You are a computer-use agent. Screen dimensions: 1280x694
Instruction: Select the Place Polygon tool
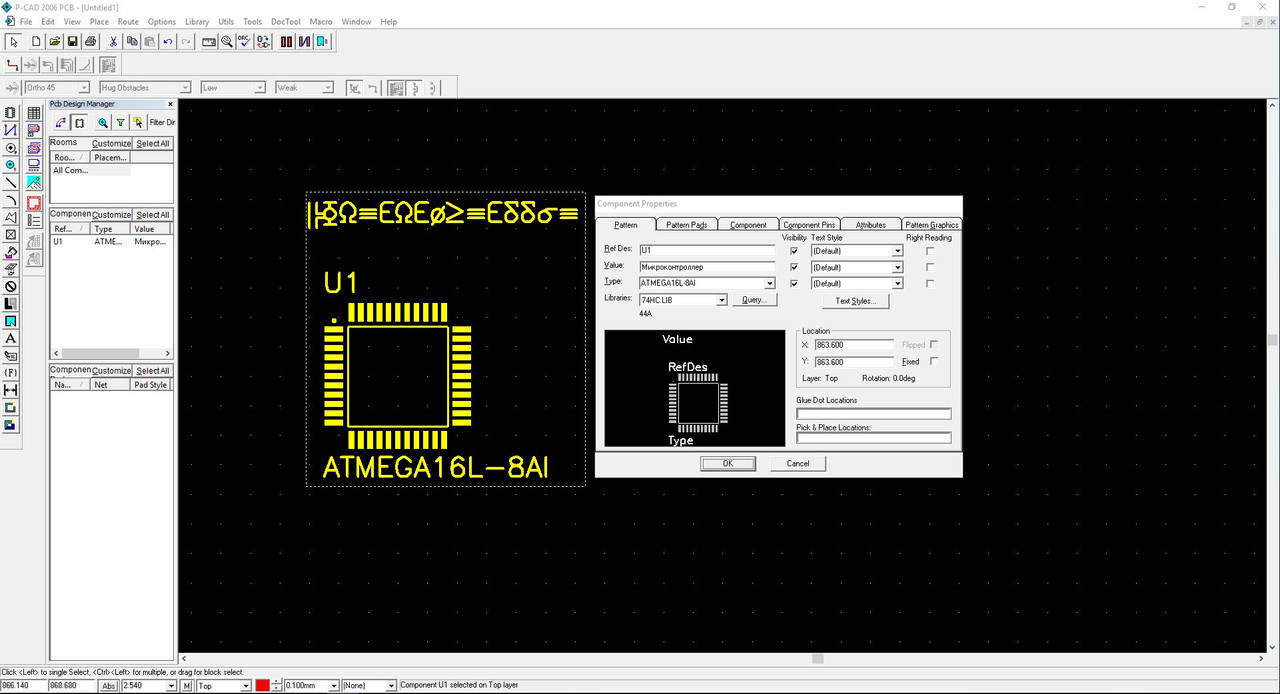[10, 217]
